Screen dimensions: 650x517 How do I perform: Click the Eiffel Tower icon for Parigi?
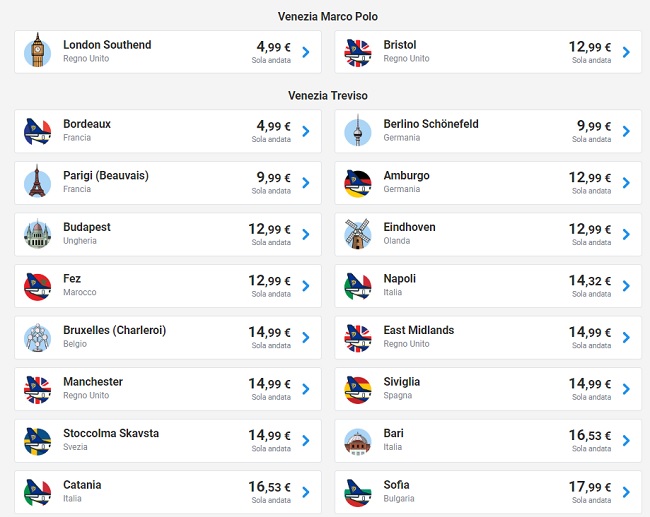click(x=37, y=182)
